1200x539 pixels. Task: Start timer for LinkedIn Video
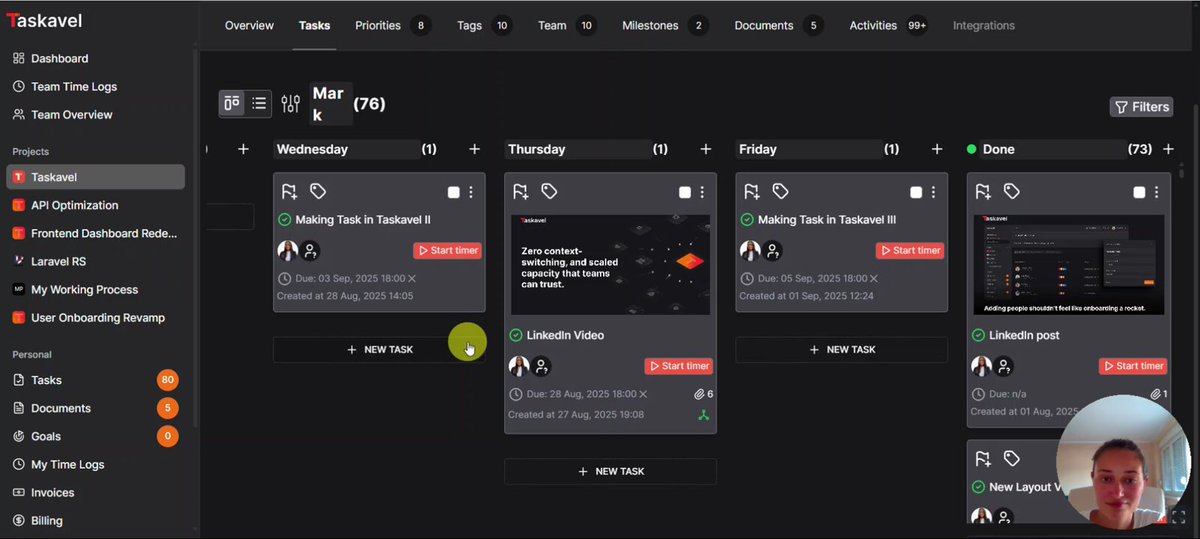pyautogui.click(x=679, y=366)
